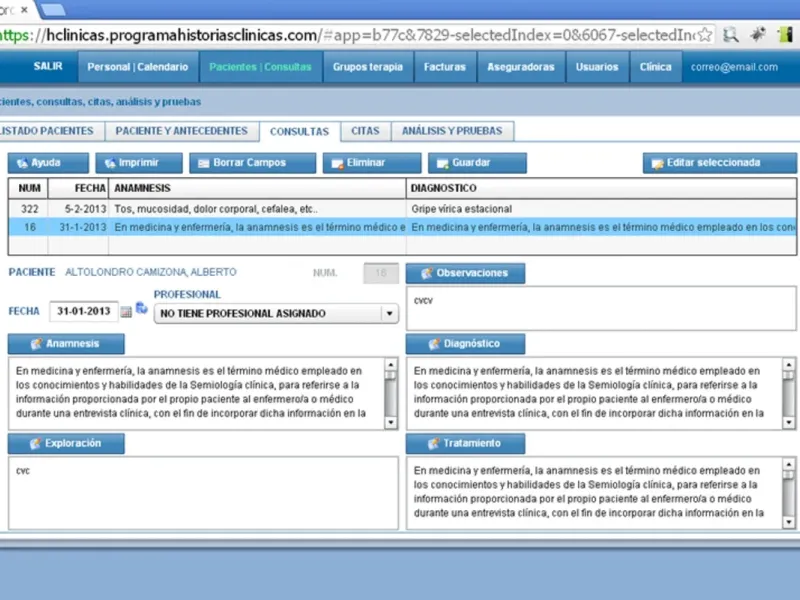The width and height of the screenshot is (800, 600).
Task: Click the Diagnóstico button
Action: (465, 343)
